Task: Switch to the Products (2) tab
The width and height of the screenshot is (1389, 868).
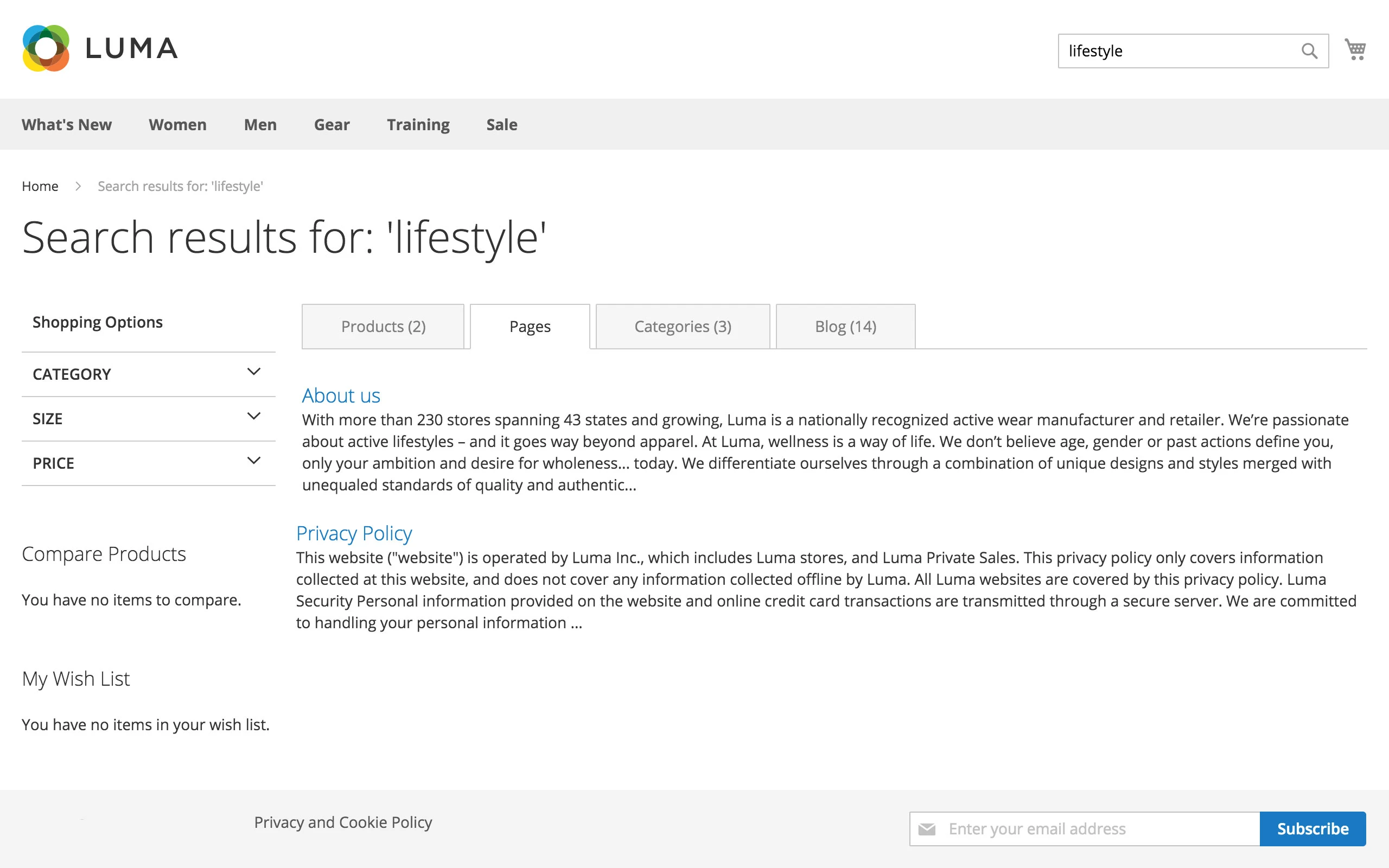Action: pos(383,327)
